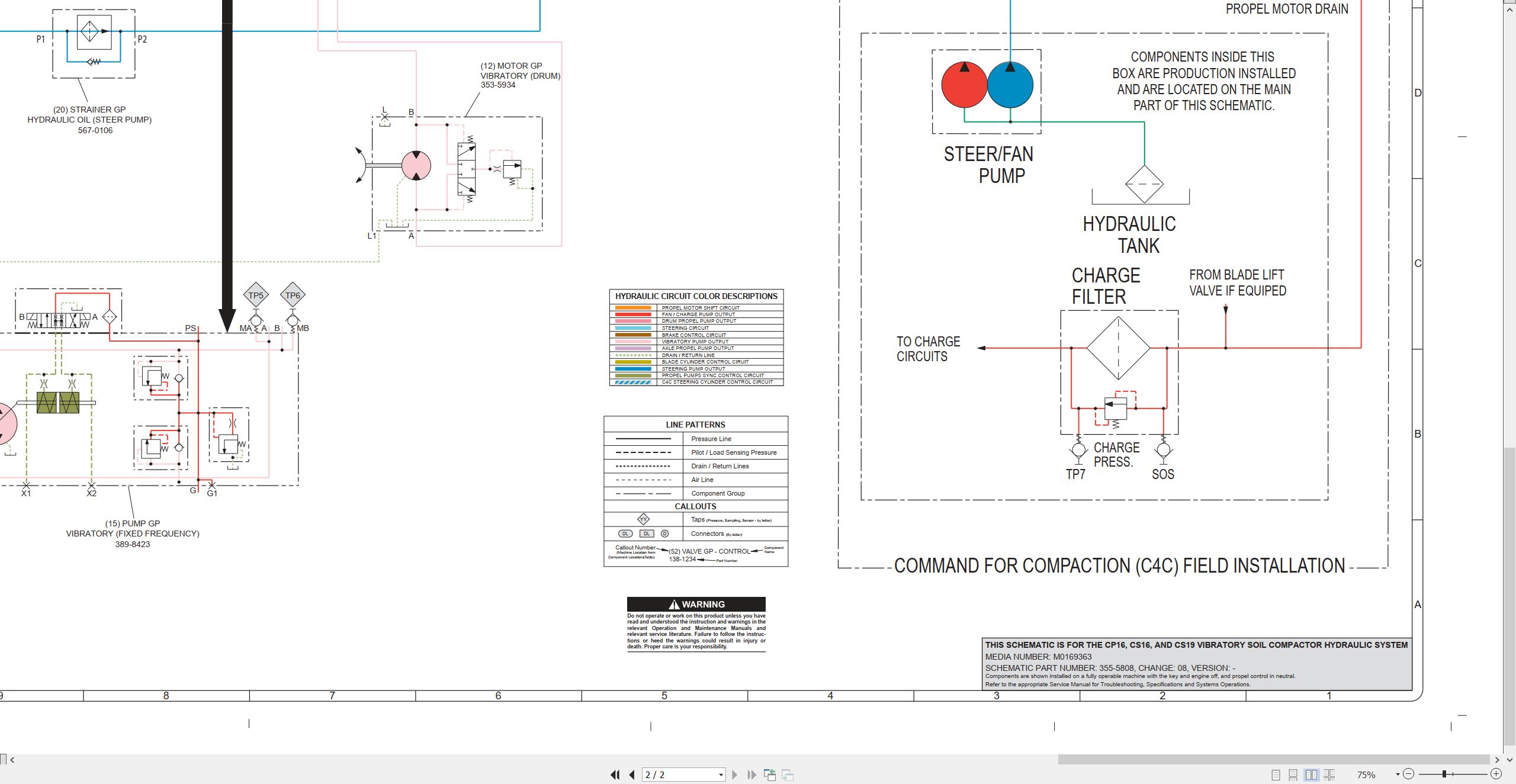
Task: Click the 'CHARGE PRESS.' label near TP7
Action: pos(1116,455)
